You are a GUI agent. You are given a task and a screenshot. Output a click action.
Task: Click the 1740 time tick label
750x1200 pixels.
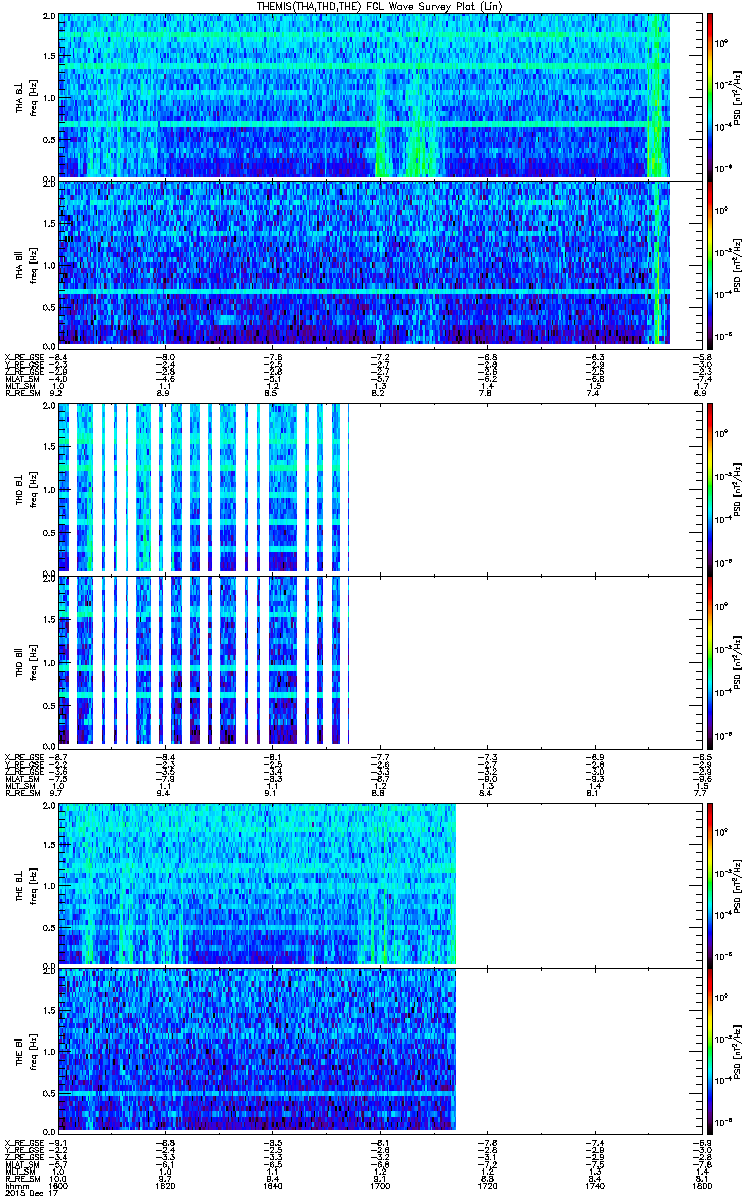click(594, 1185)
